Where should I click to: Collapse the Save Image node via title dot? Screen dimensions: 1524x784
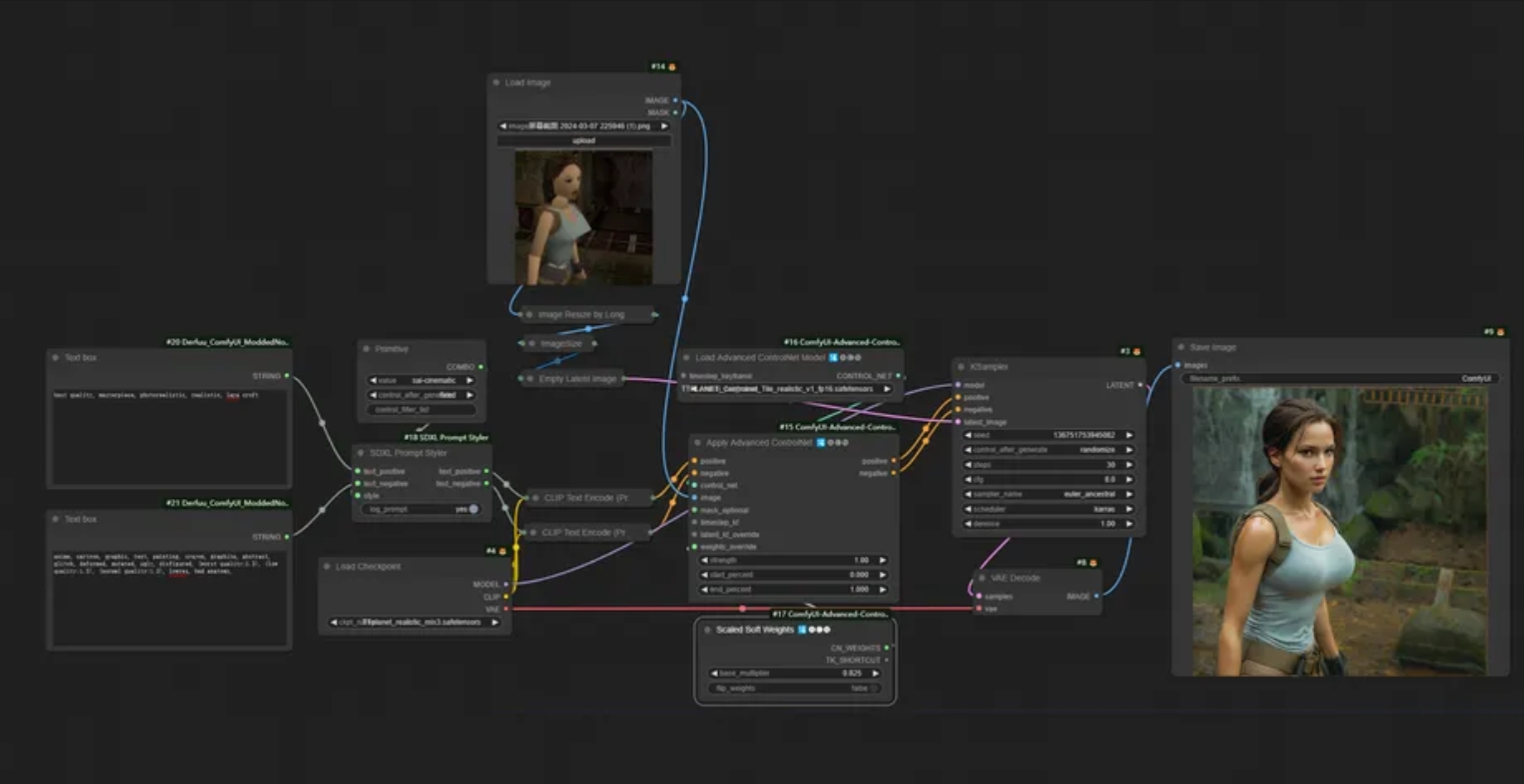pyautogui.click(x=1181, y=347)
